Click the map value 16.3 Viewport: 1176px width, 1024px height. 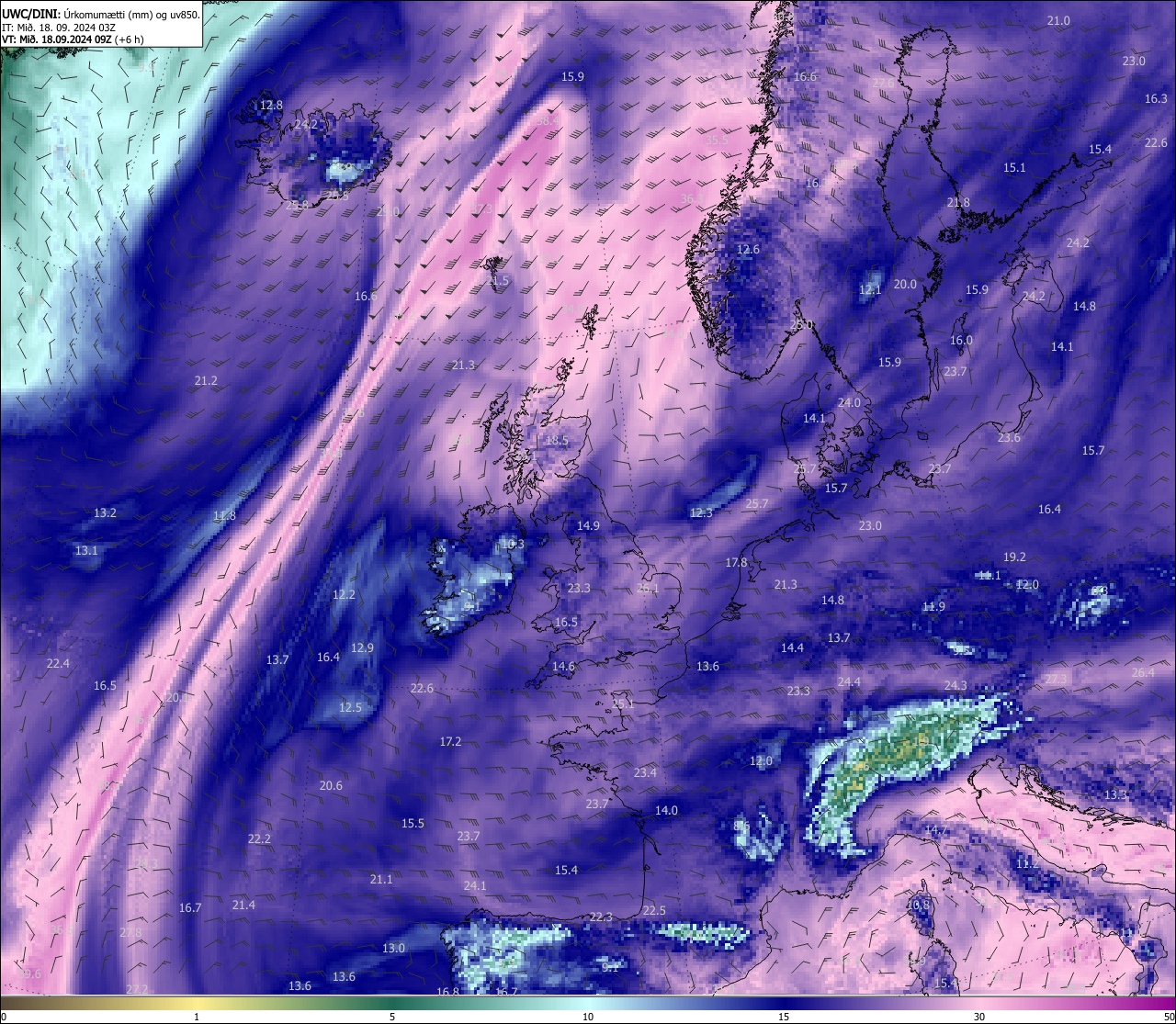click(1156, 98)
